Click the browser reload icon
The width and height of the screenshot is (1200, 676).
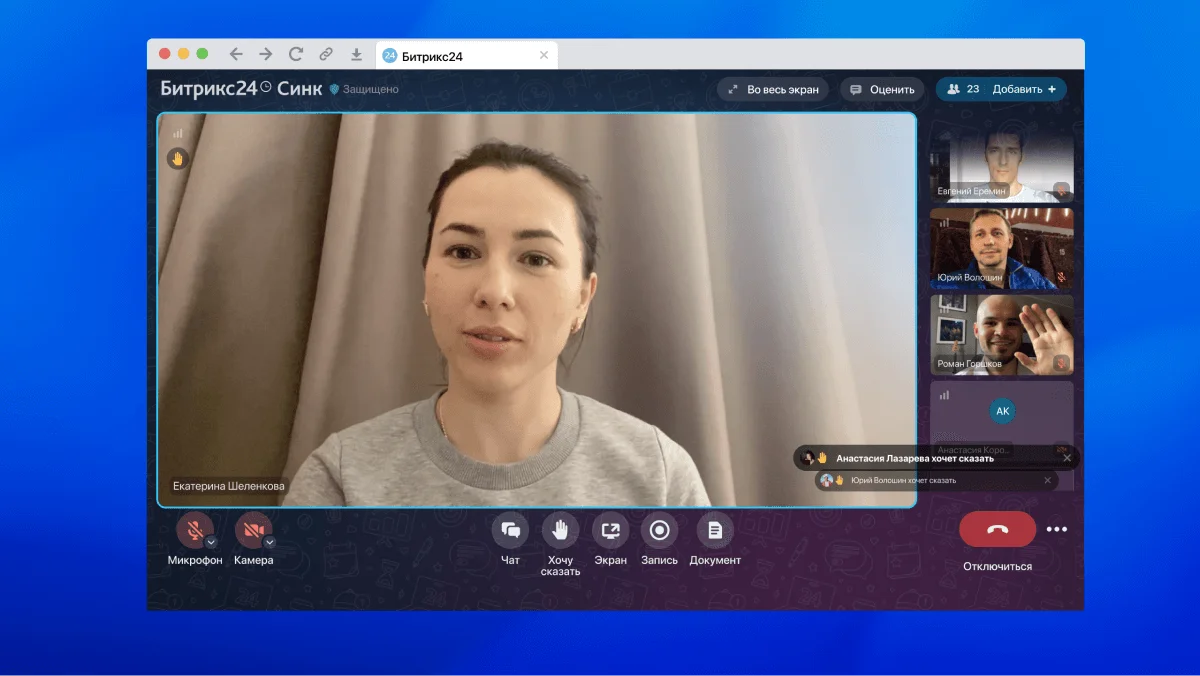[295, 55]
